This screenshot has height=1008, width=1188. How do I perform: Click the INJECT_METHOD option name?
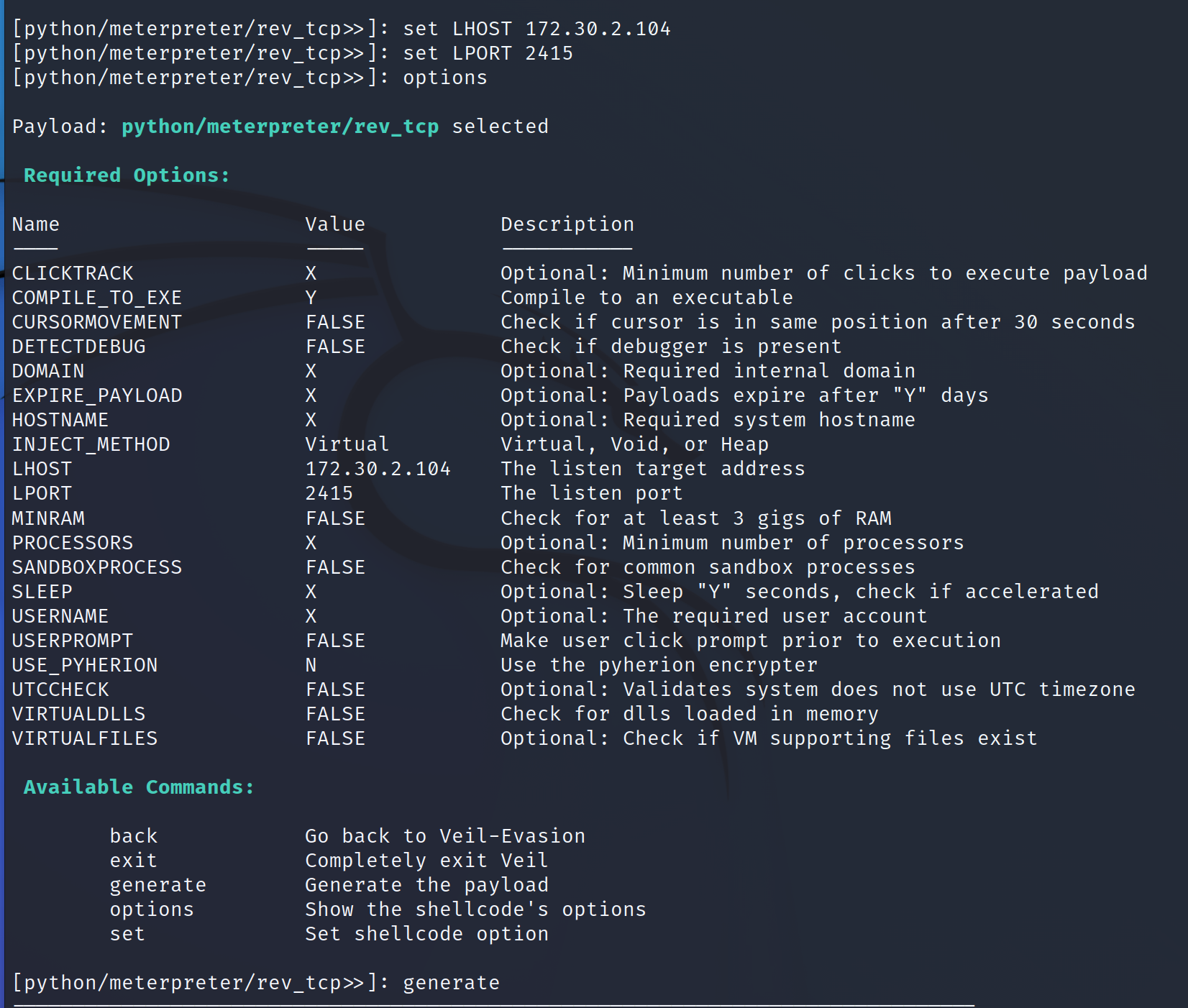91,444
